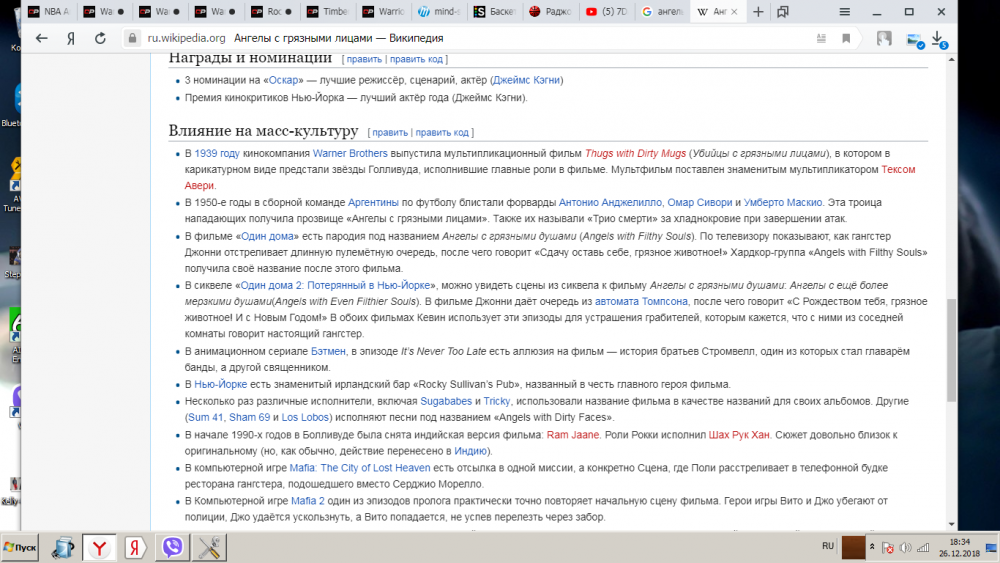The height and width of the screenshot is (563, 1000).
Task: Reload the page with the refresh icon
Action: (x=100, y=38)
